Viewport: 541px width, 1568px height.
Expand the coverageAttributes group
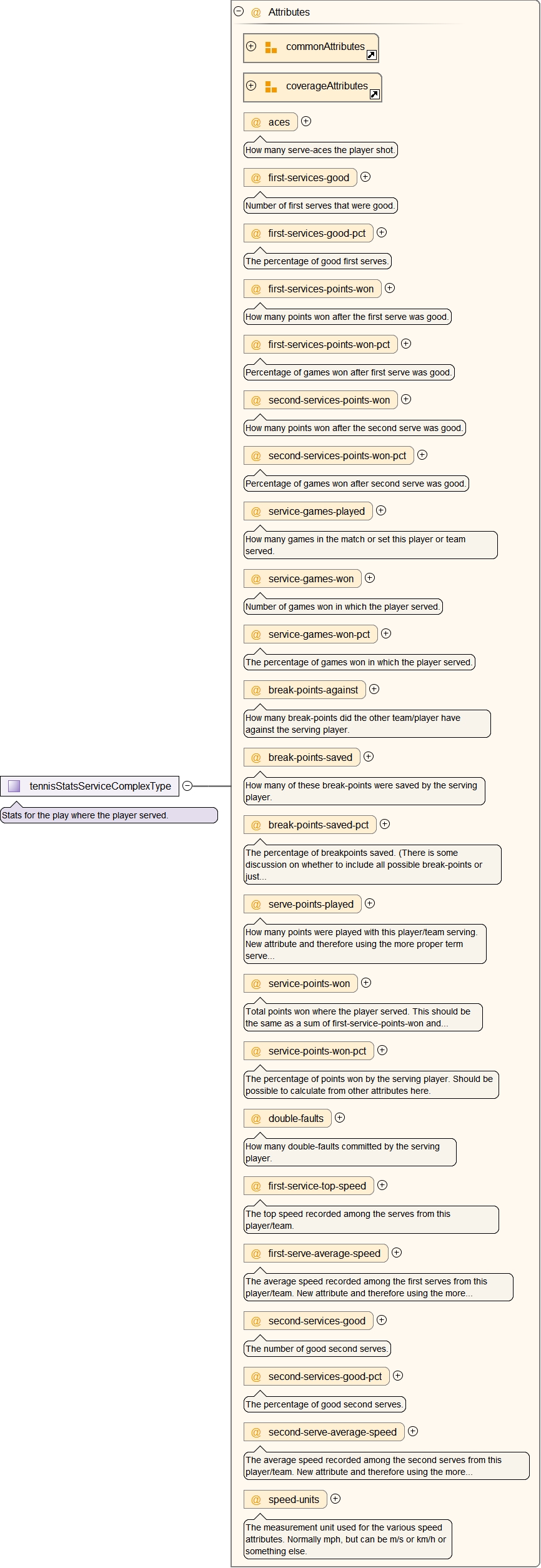pyautogui.click(x=251, y=86)
